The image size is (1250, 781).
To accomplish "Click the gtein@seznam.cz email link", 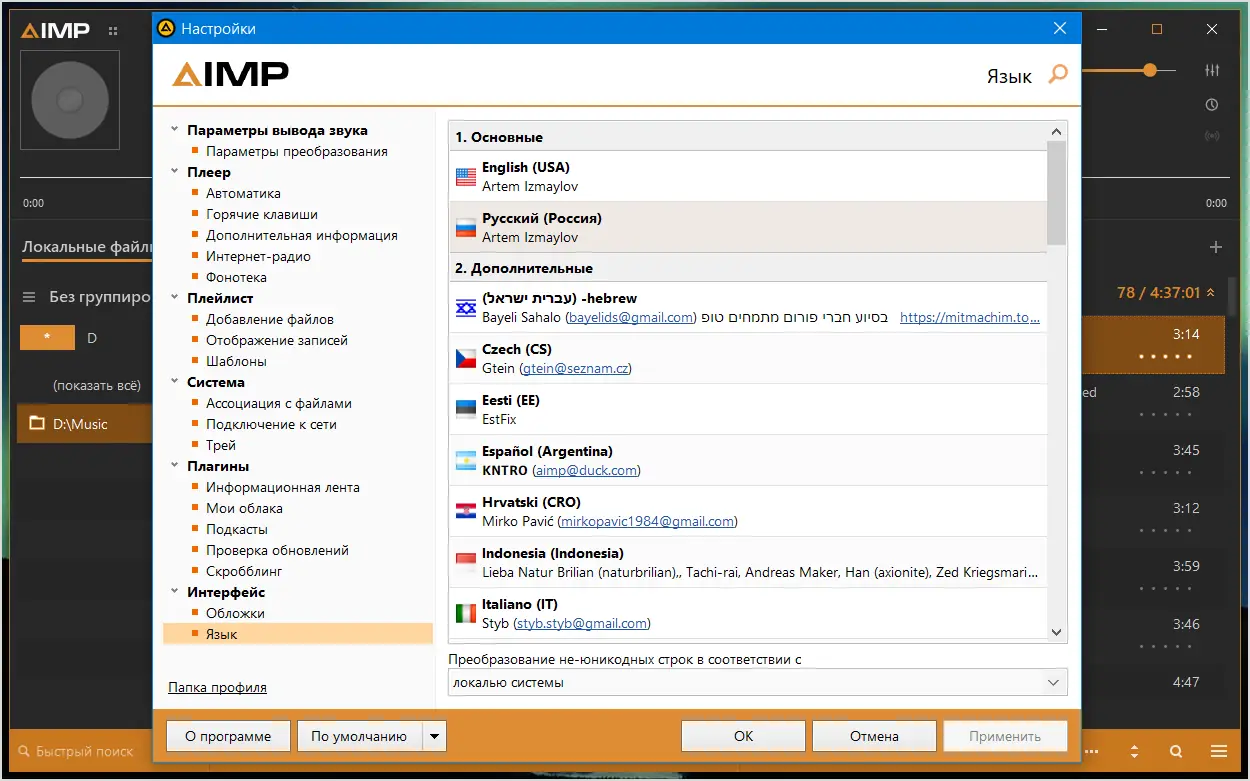I will point(575,368).
